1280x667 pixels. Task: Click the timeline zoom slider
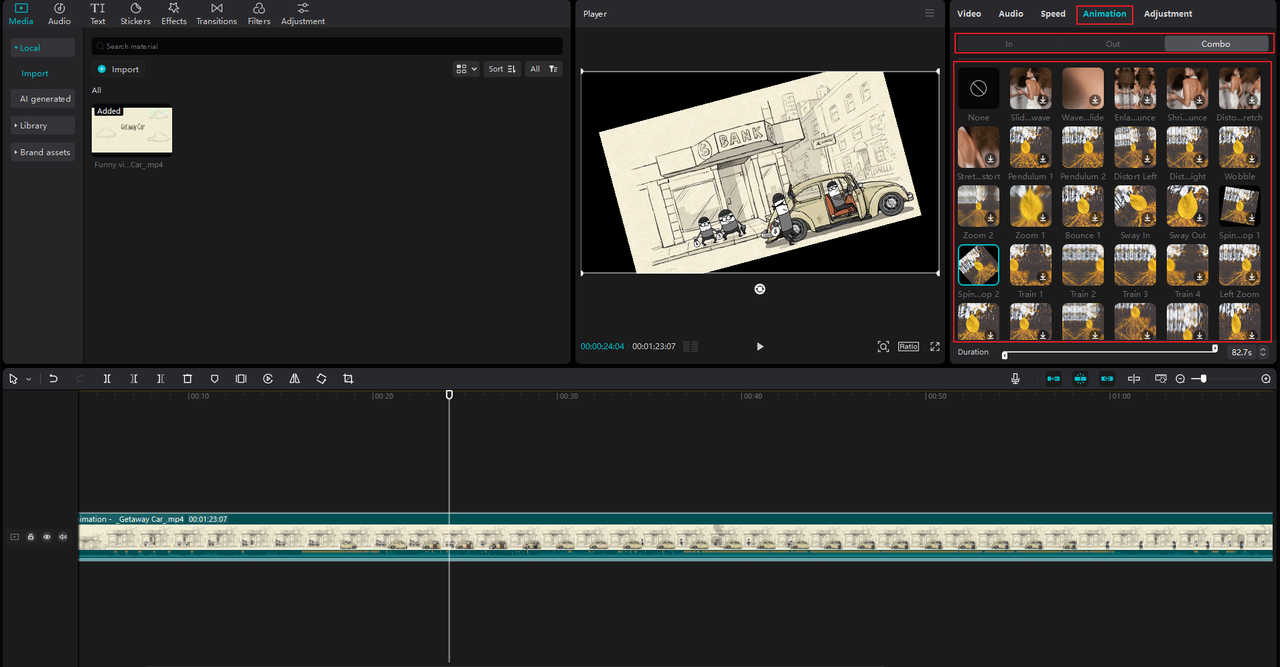(x=1223, y=379)
